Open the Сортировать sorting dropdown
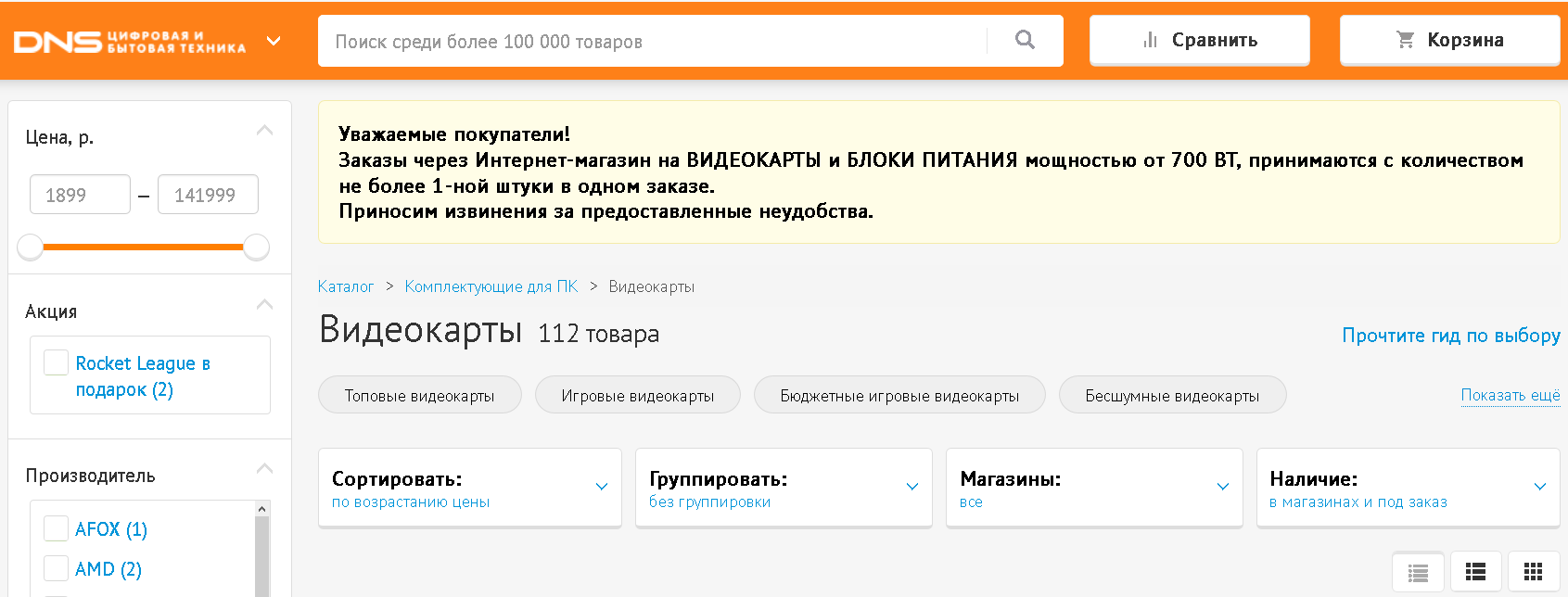Screen dimensions: 1568x597 point(469,488)
